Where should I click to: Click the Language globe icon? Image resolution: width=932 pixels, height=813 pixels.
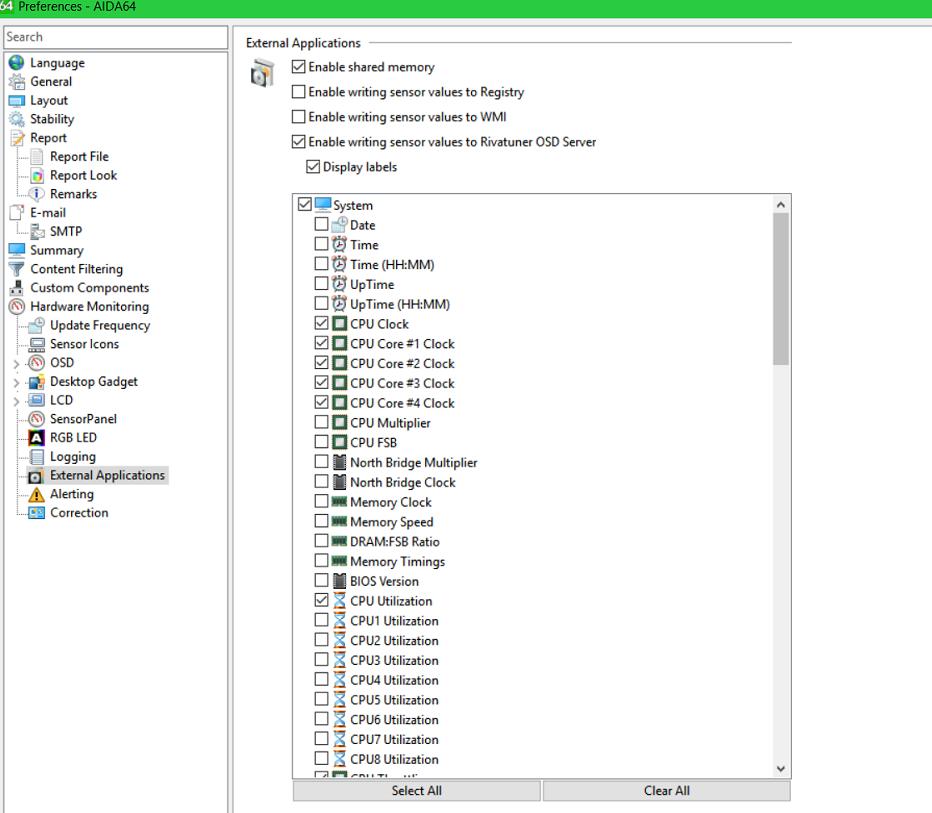[17, 62]
